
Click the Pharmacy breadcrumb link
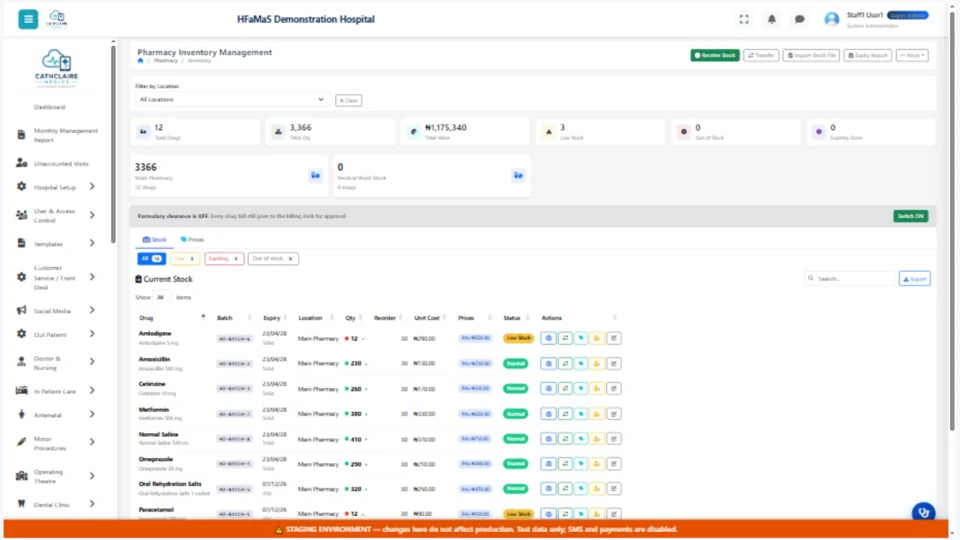point(165,61)
